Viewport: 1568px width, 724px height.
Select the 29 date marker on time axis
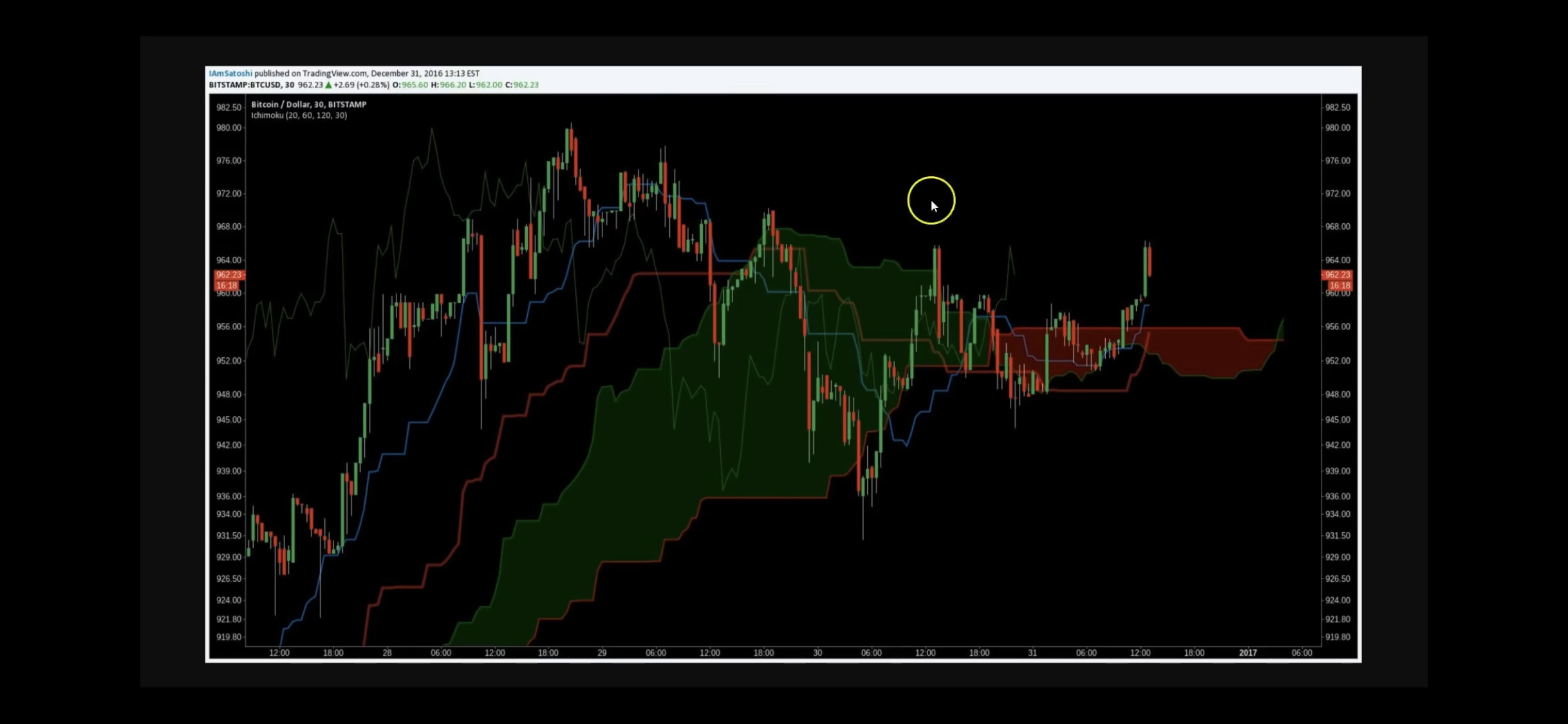[x=602, y=653]
